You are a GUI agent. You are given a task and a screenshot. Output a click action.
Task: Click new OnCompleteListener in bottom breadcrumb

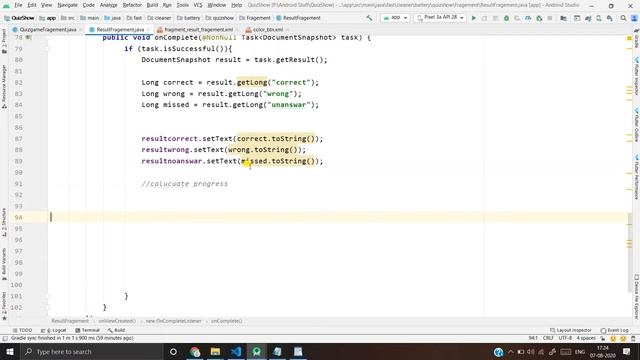click(173, 321)
